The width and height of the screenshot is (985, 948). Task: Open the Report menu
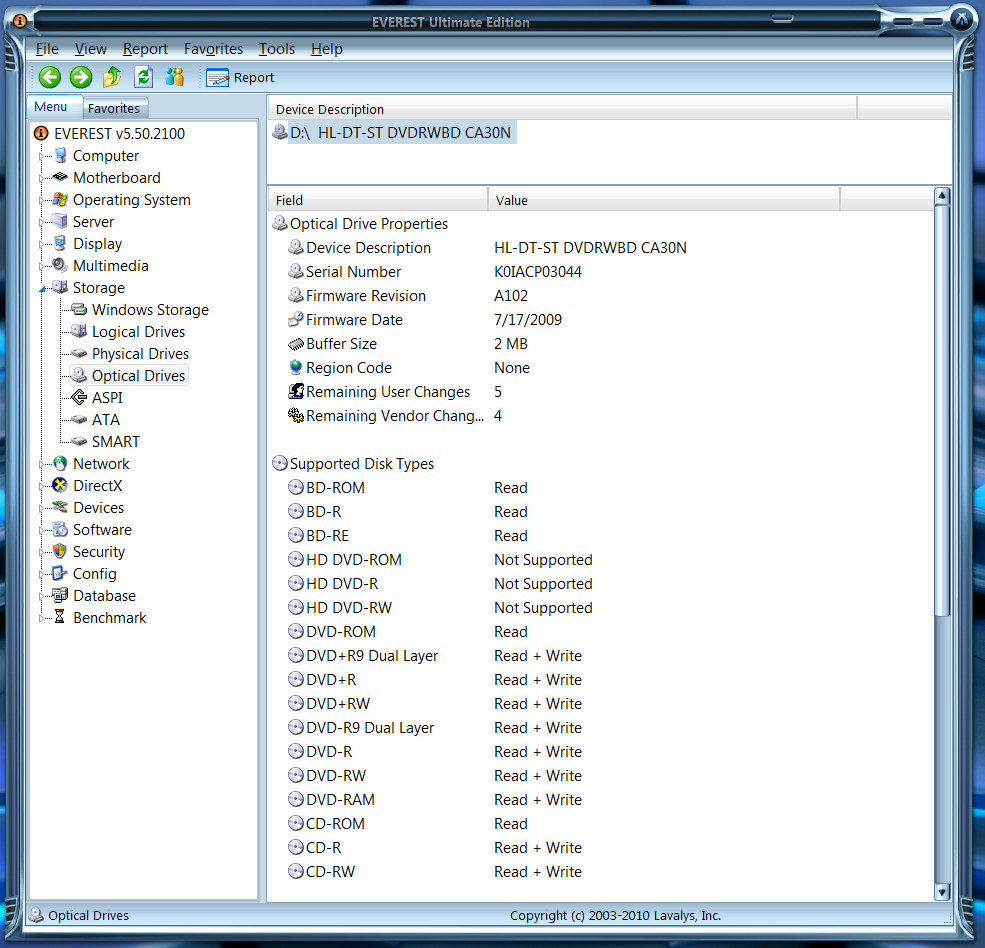coord(145,48)
